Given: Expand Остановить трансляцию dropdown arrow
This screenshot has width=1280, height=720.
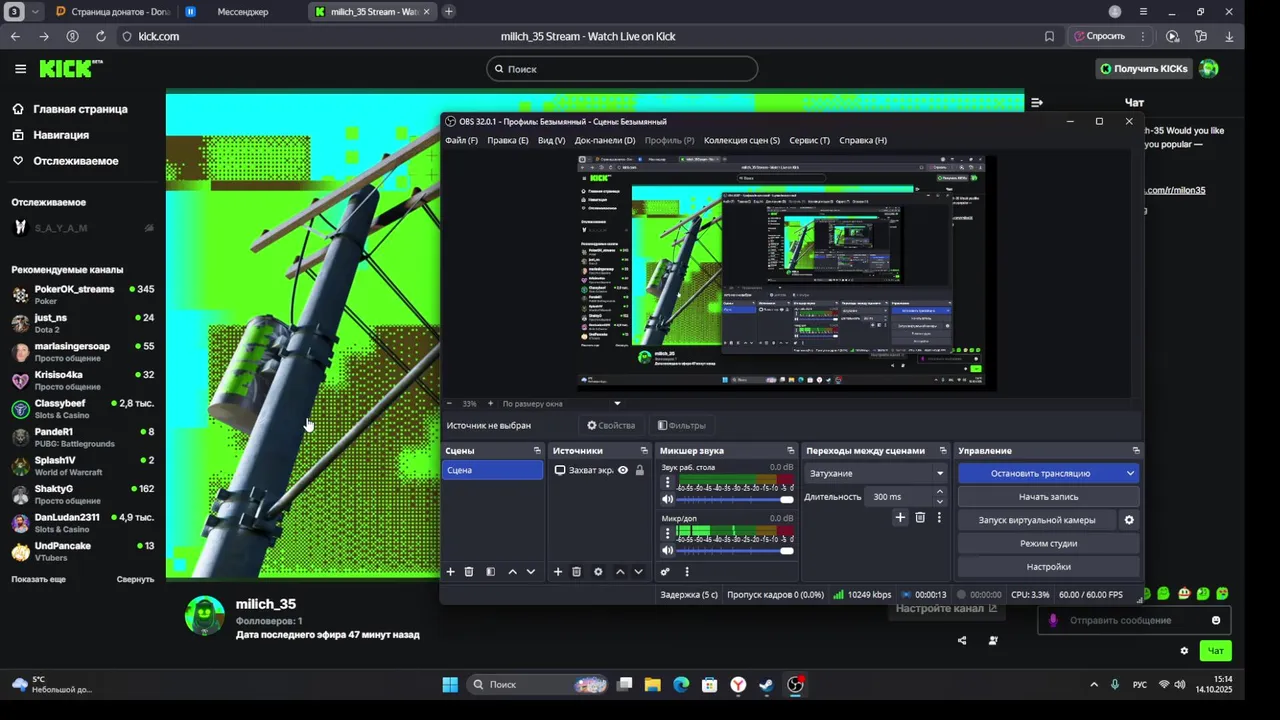Looking at the screenshot, I should tap(1130, 473).
